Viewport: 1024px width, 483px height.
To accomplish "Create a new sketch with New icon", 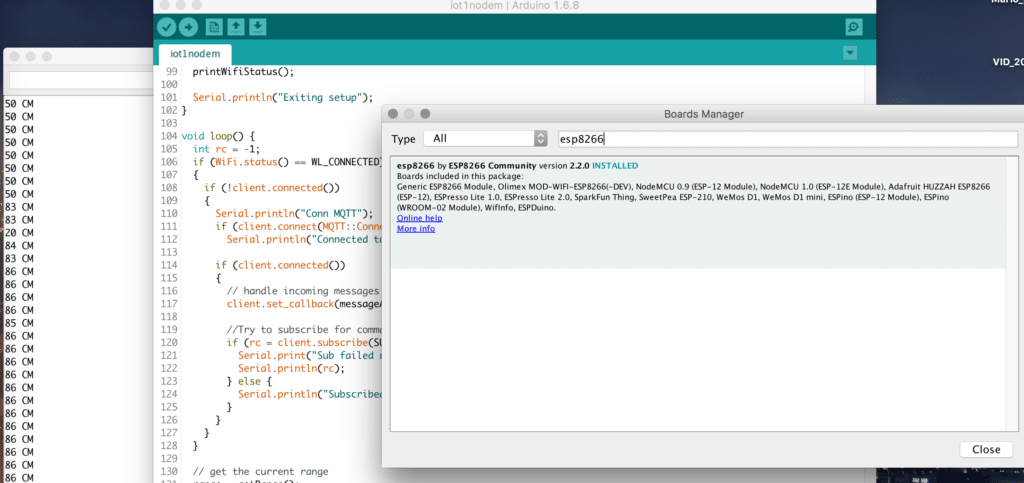I will tap(214, 27).
